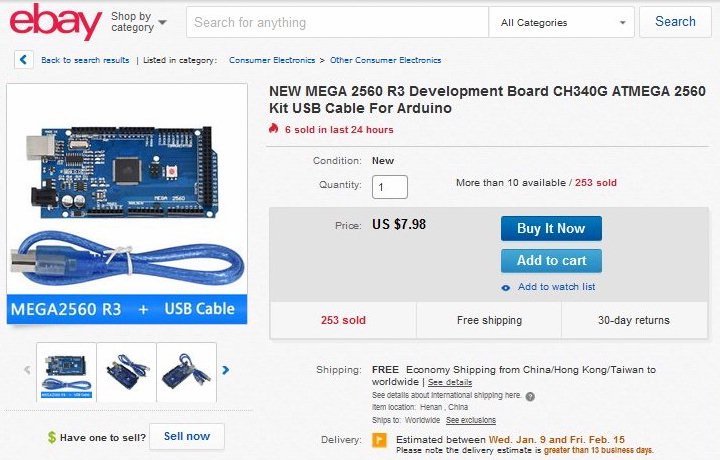Click the Add to watch list link
This screenshot has width=720, height=460.
pos(556,287)
